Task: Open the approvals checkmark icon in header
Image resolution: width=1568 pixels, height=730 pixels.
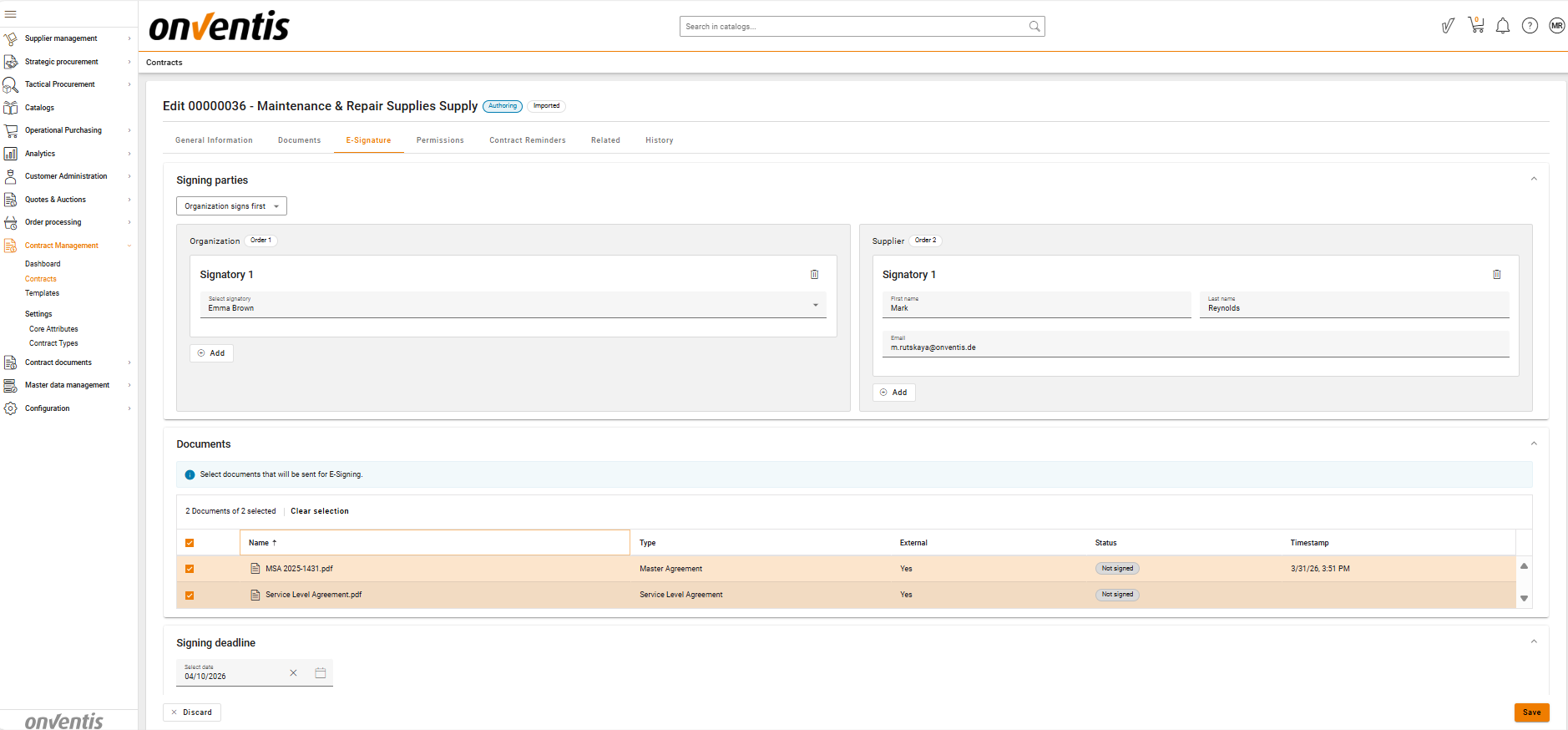Action: click(1448, 26)
